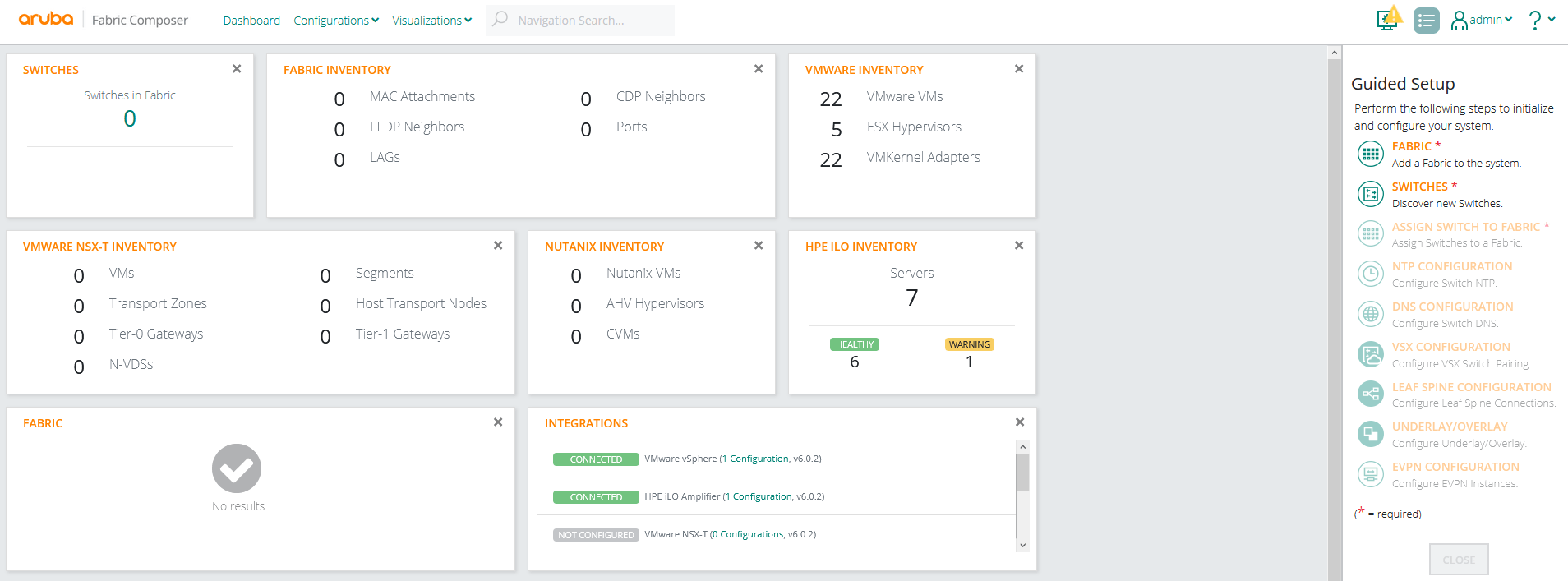The height and width of the screenshot is (581, 1568).
Task: Click the NOT CONFIGURED badge for NSX-T
Action: 596,535
